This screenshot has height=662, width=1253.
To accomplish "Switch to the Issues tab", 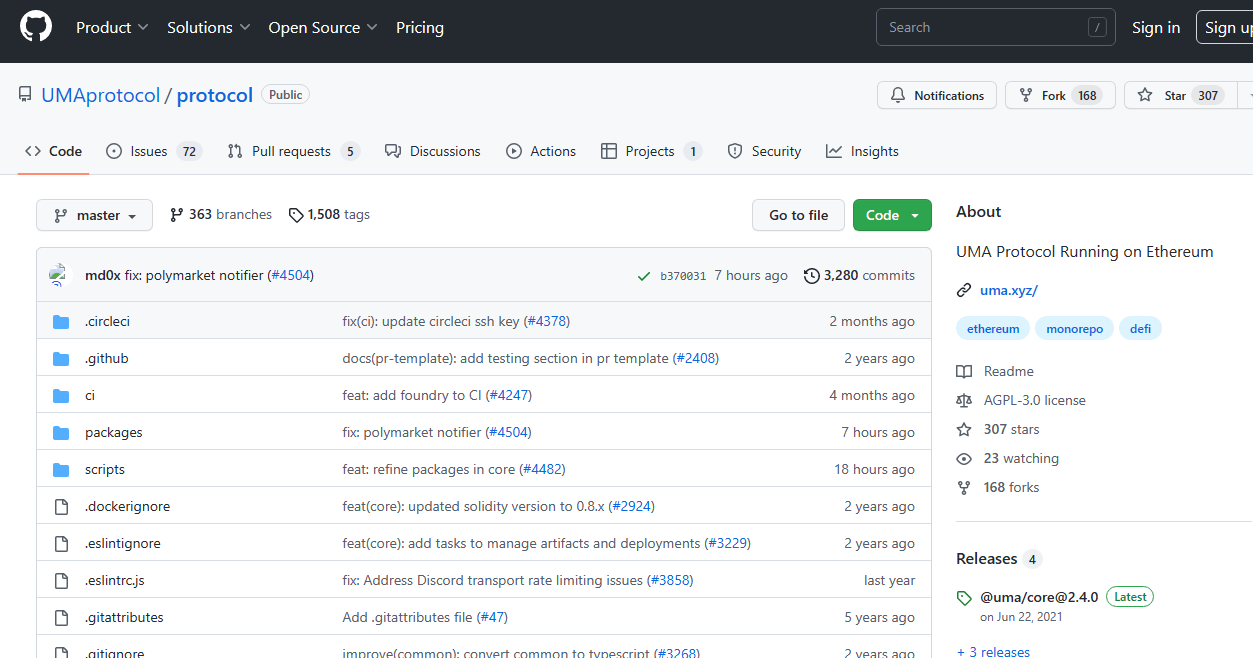I will (x=154, y=151).
